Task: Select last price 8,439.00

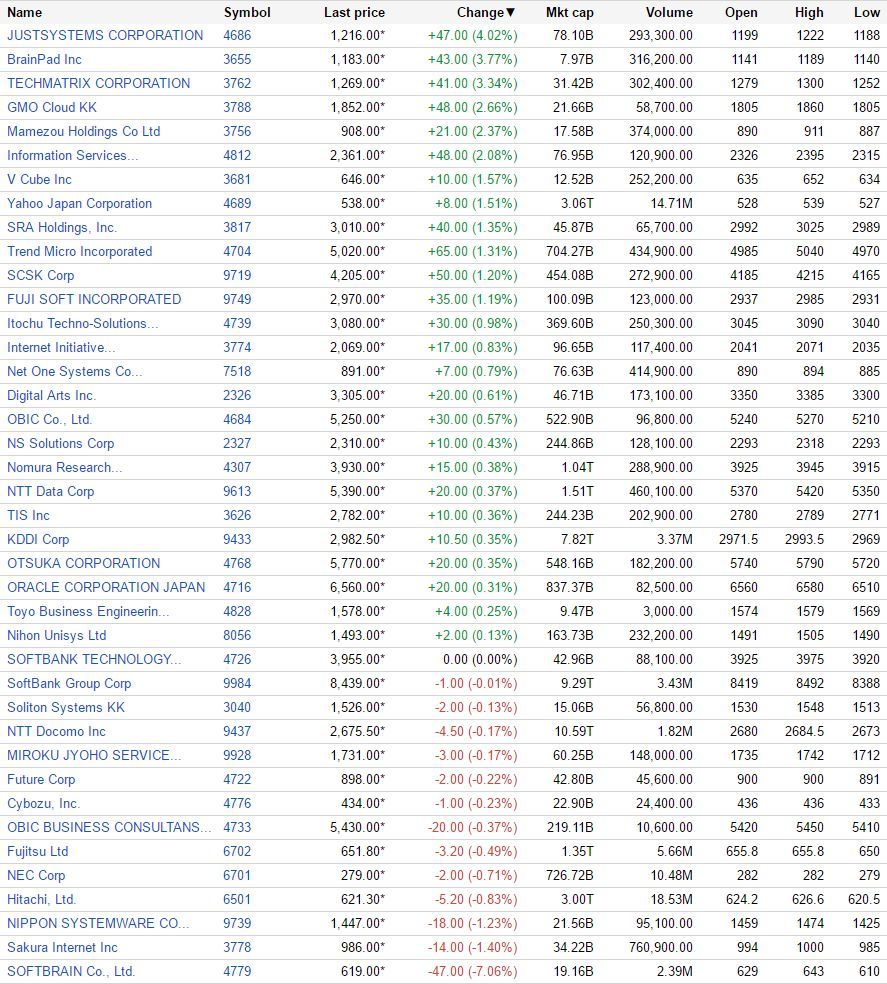Action: pyautogui.click(x=357, y=683)
